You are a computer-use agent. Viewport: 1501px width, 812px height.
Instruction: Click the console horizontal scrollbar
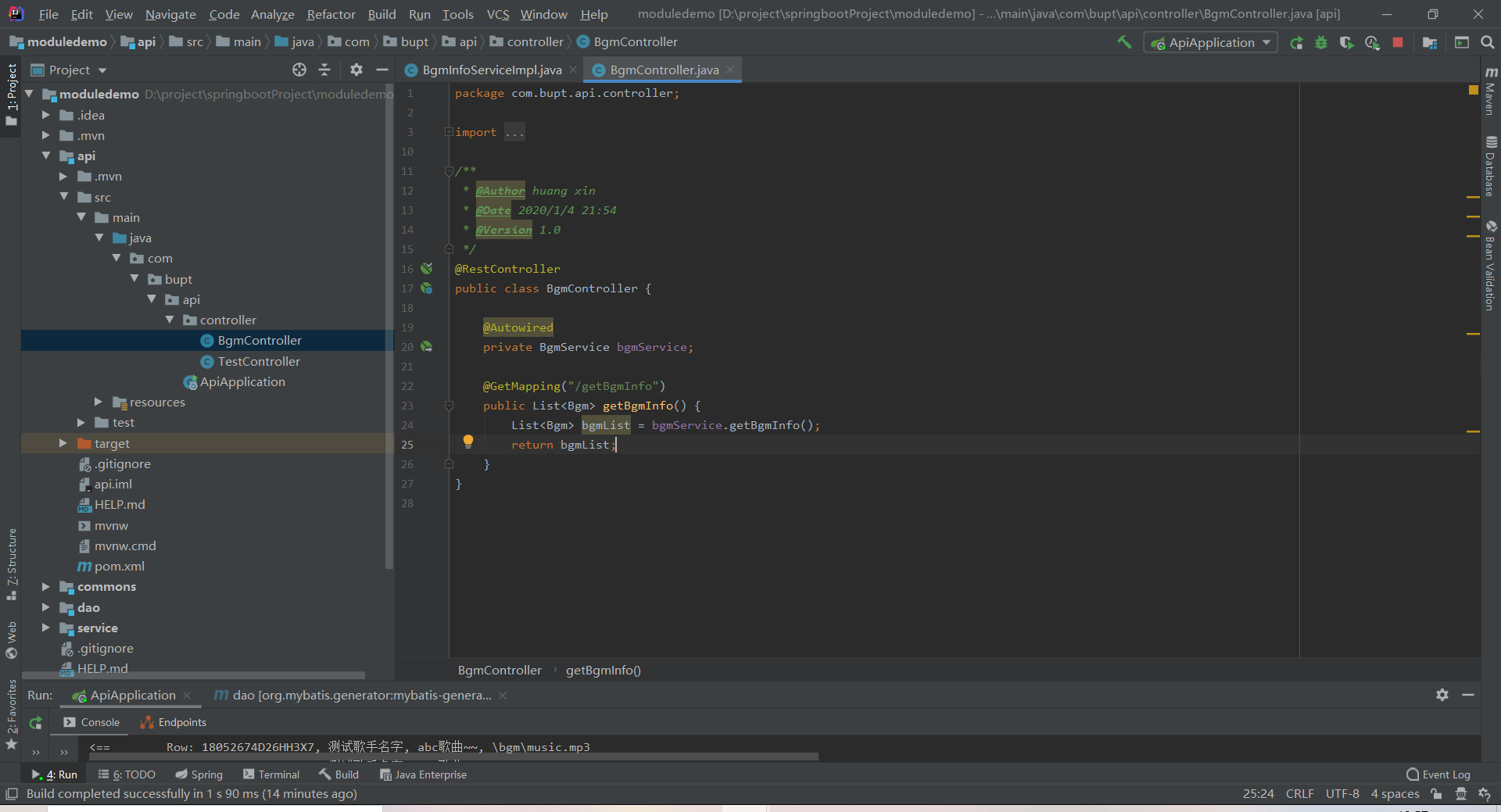tap(453, 757)
